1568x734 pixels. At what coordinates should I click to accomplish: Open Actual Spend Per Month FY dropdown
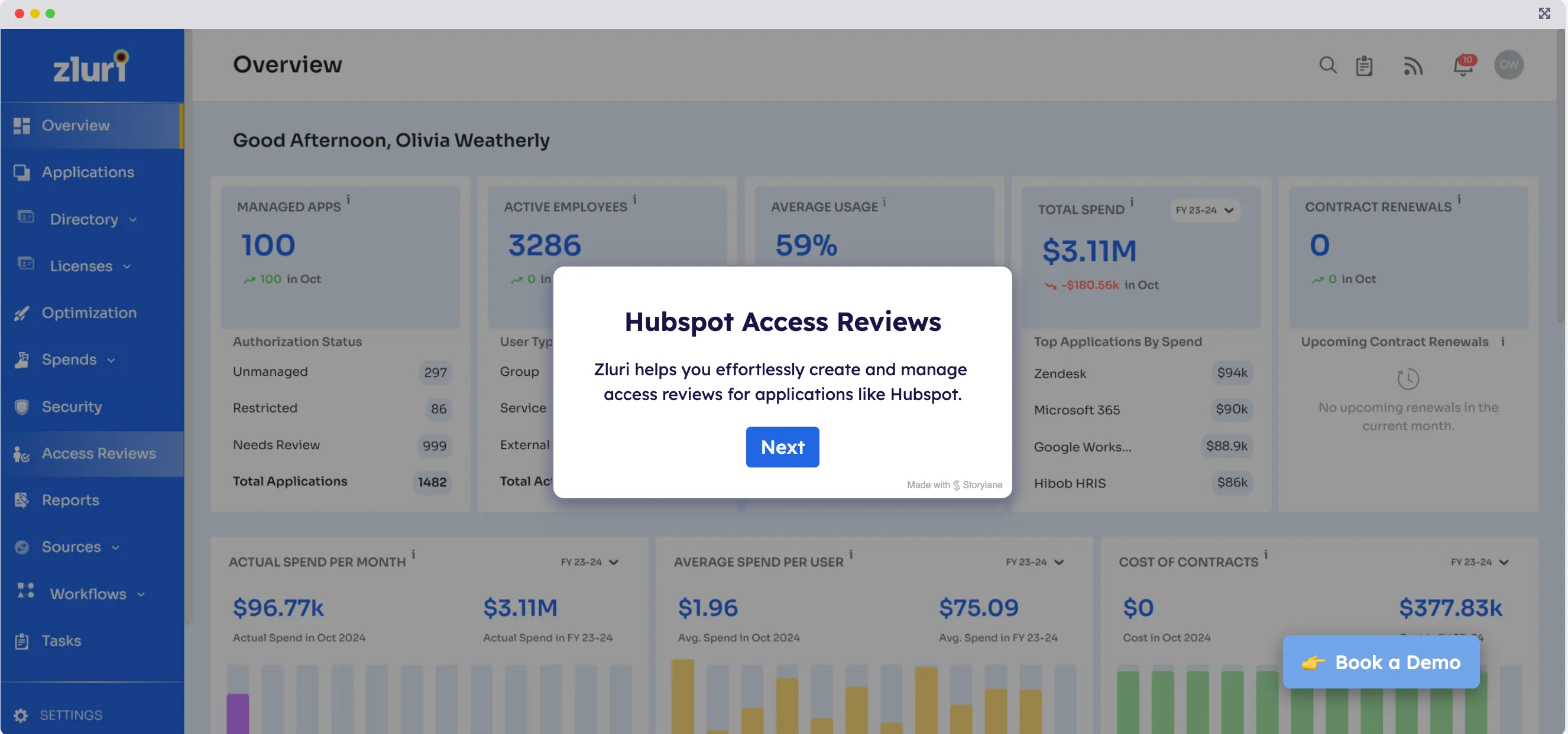[589, 562]
